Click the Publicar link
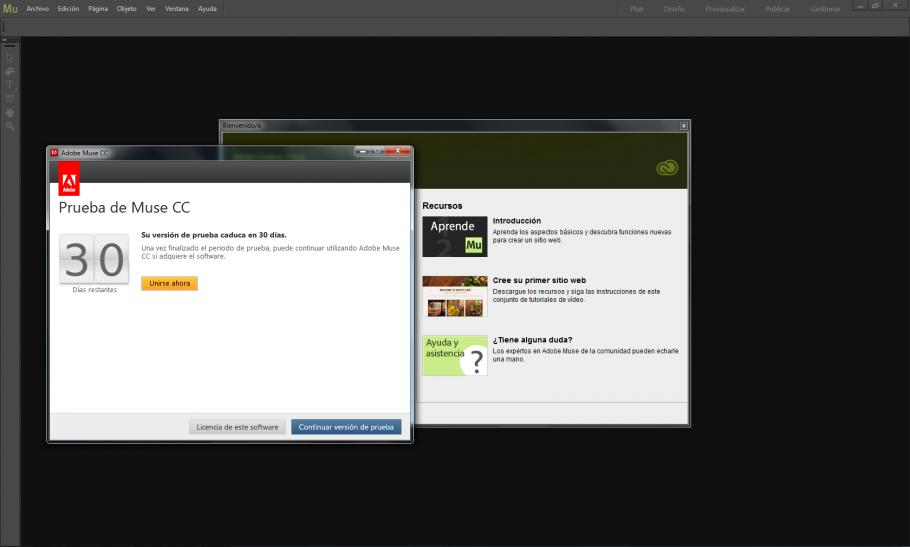Image resolution: width=910 pixels, height=547 pixels. (777, 9)
